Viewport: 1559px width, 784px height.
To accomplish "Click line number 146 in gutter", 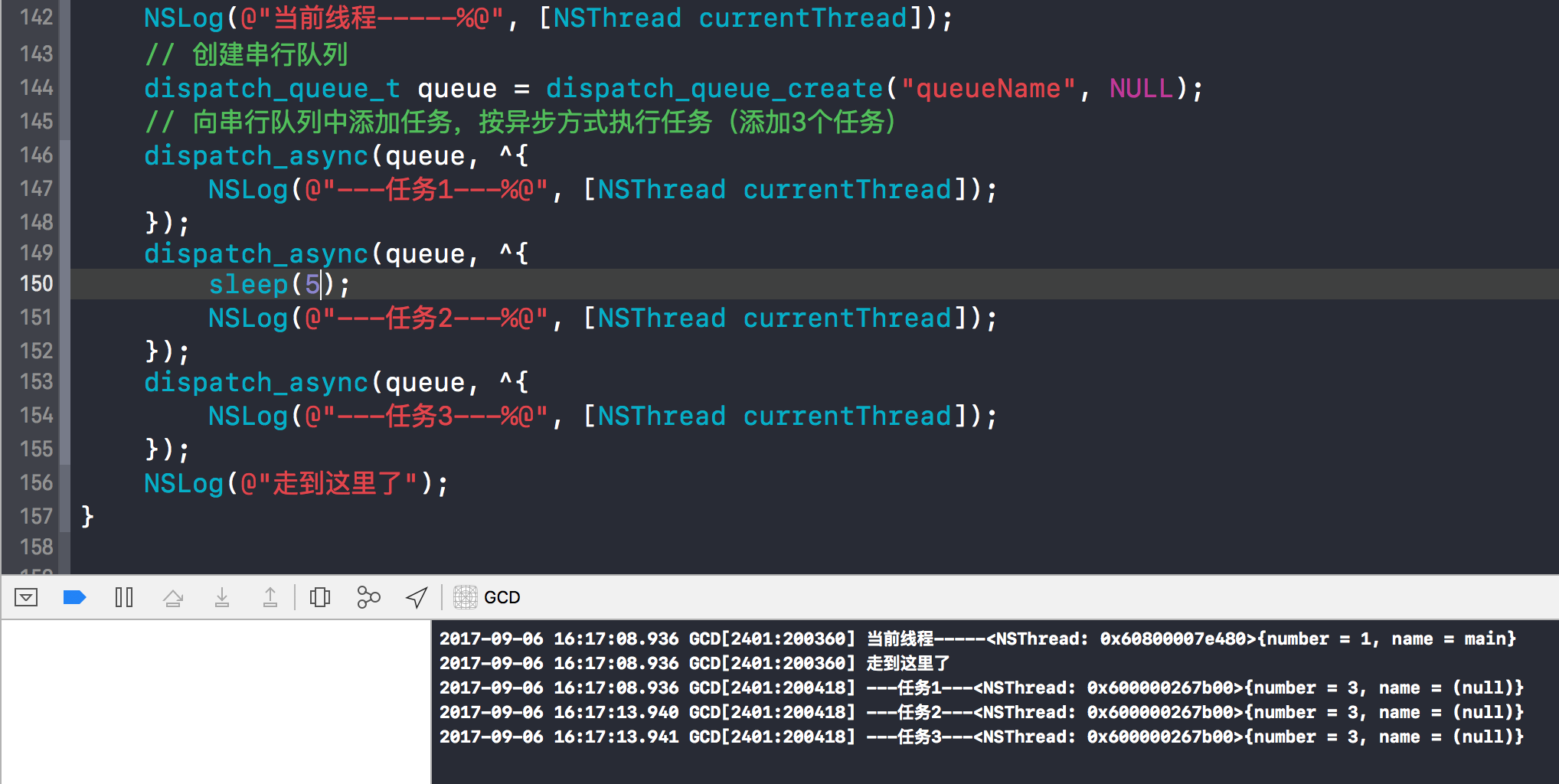I will [x=37, y=155].
